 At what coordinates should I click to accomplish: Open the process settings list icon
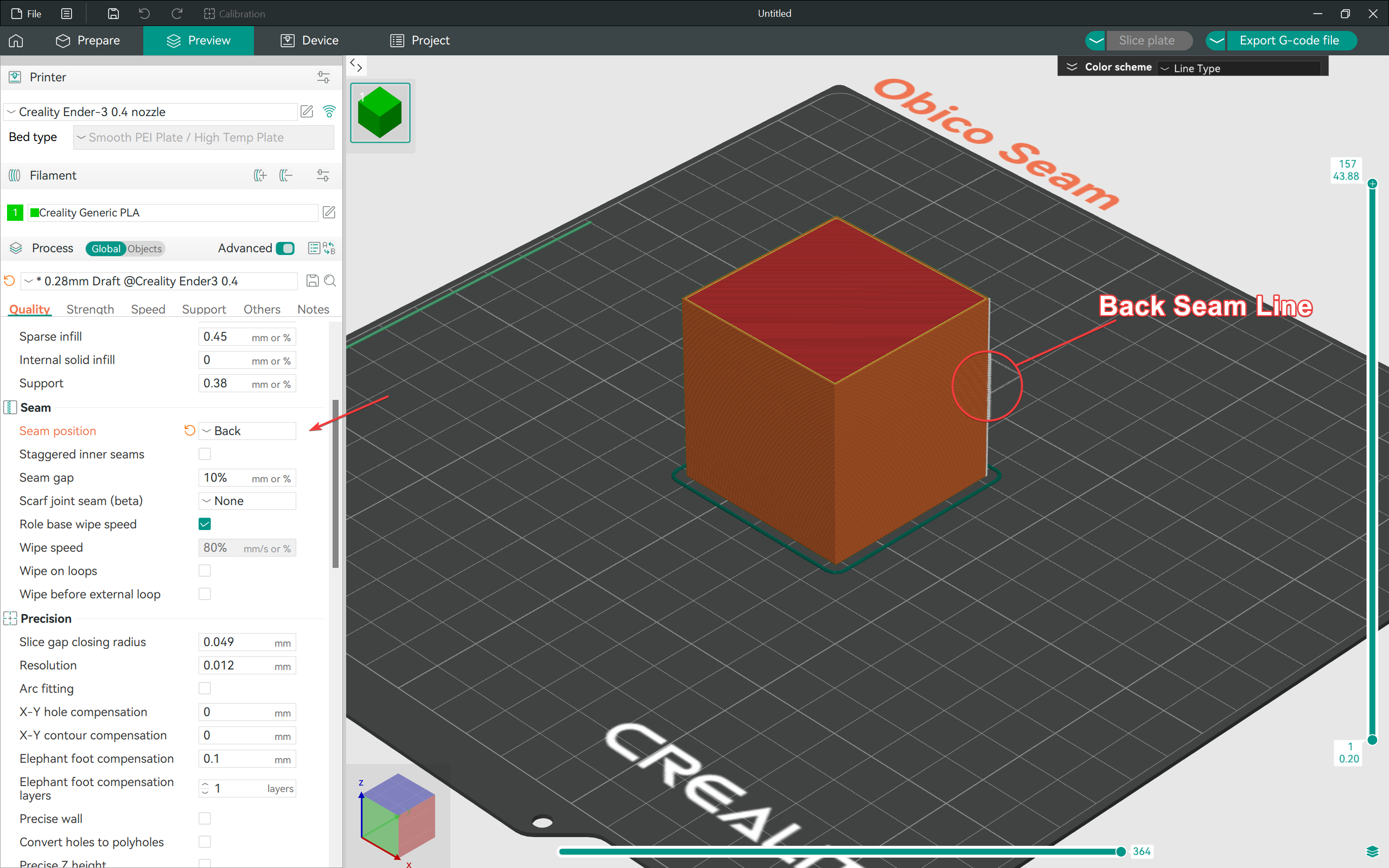(314, 248)
